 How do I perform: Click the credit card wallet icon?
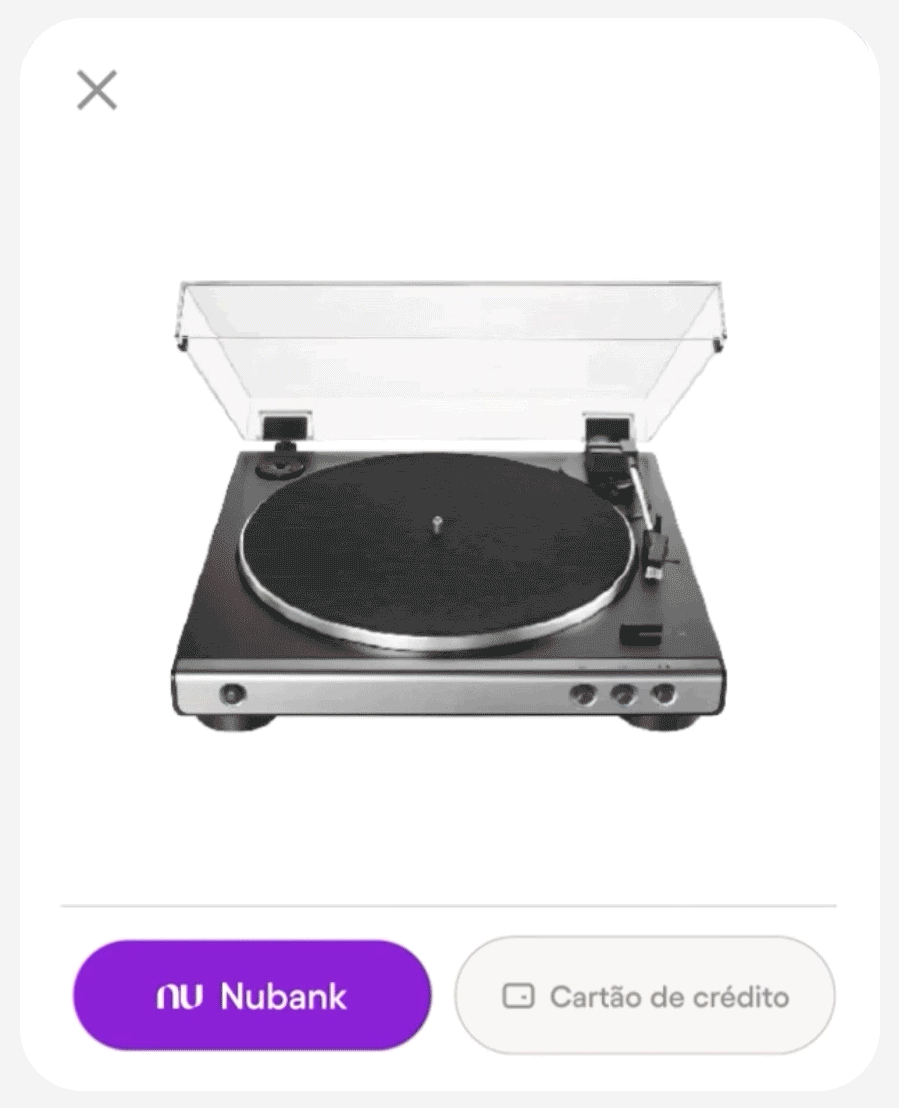[x=518, y=996]
